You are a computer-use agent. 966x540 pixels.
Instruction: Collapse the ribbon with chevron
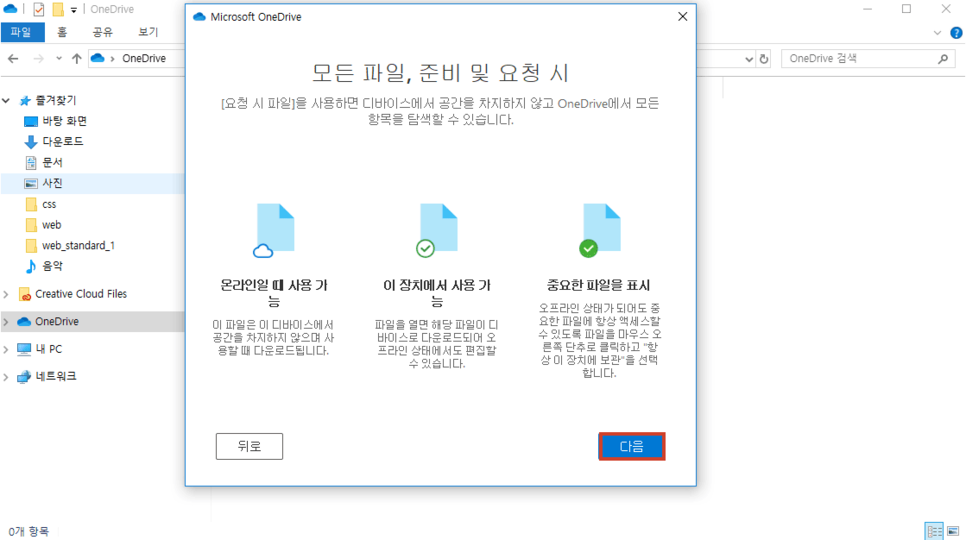click(938, 33)
